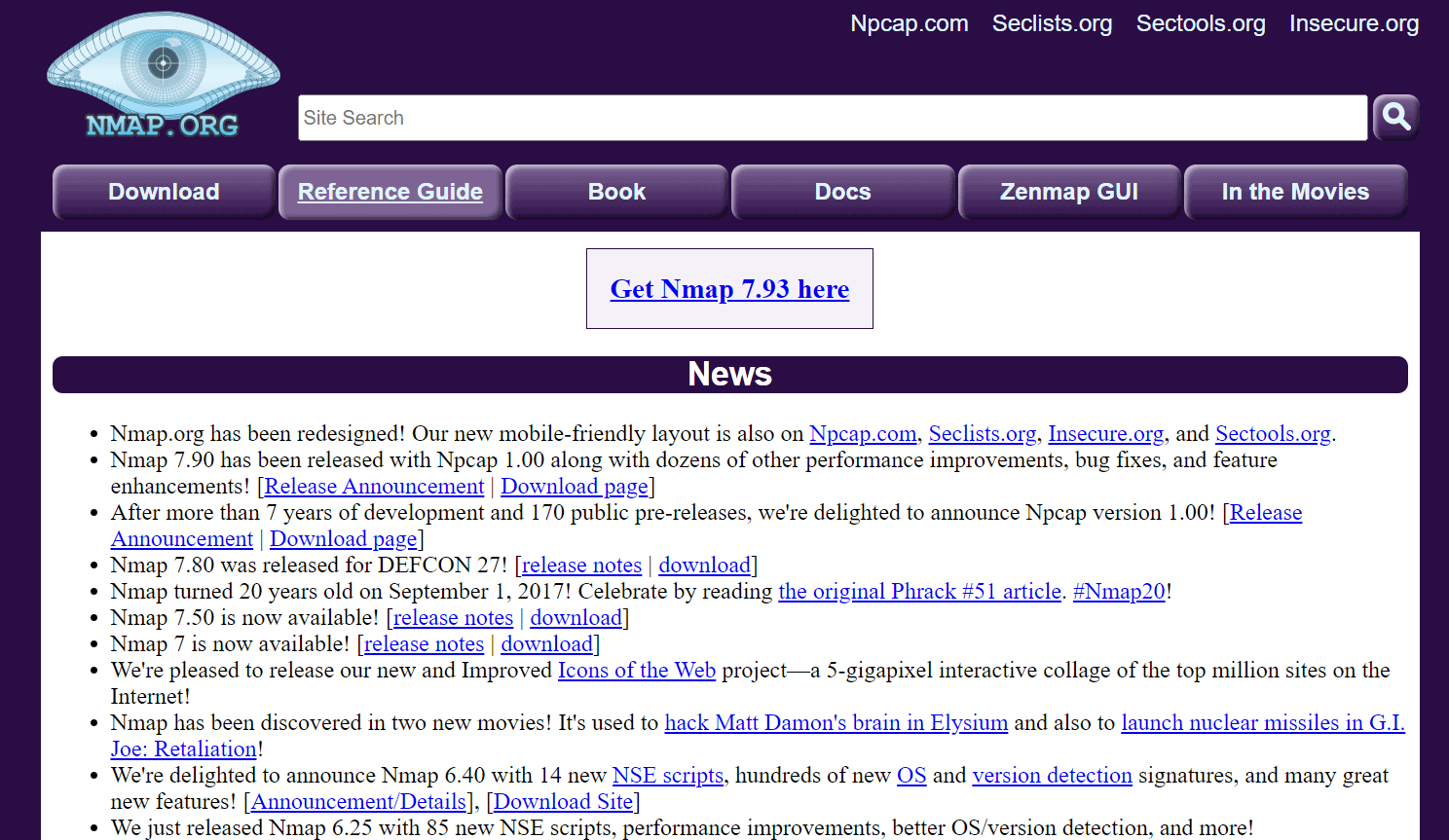Open the Reference Guide navigation tab

point(390,192)
